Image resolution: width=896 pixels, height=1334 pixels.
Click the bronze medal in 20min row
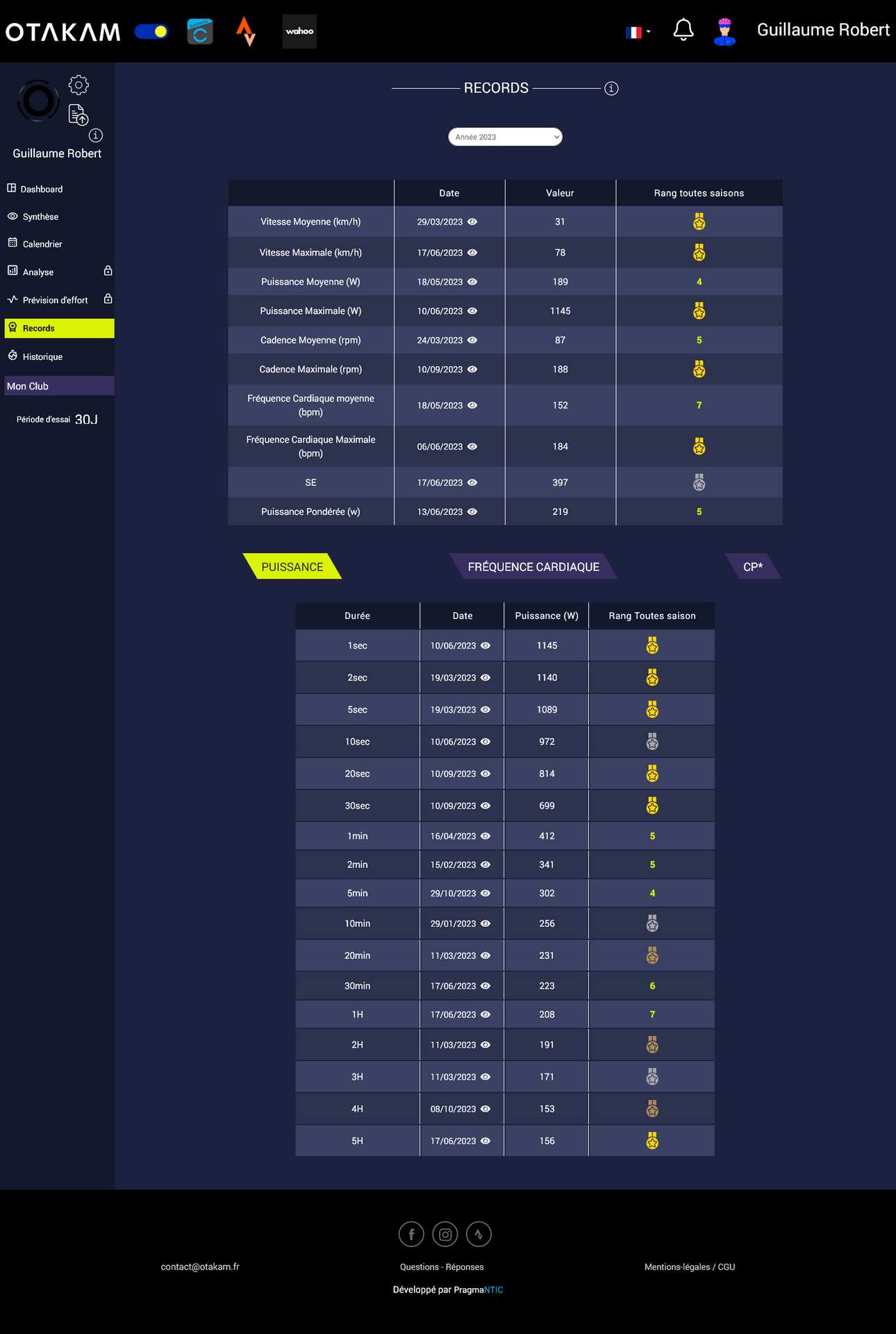(652, 955)
